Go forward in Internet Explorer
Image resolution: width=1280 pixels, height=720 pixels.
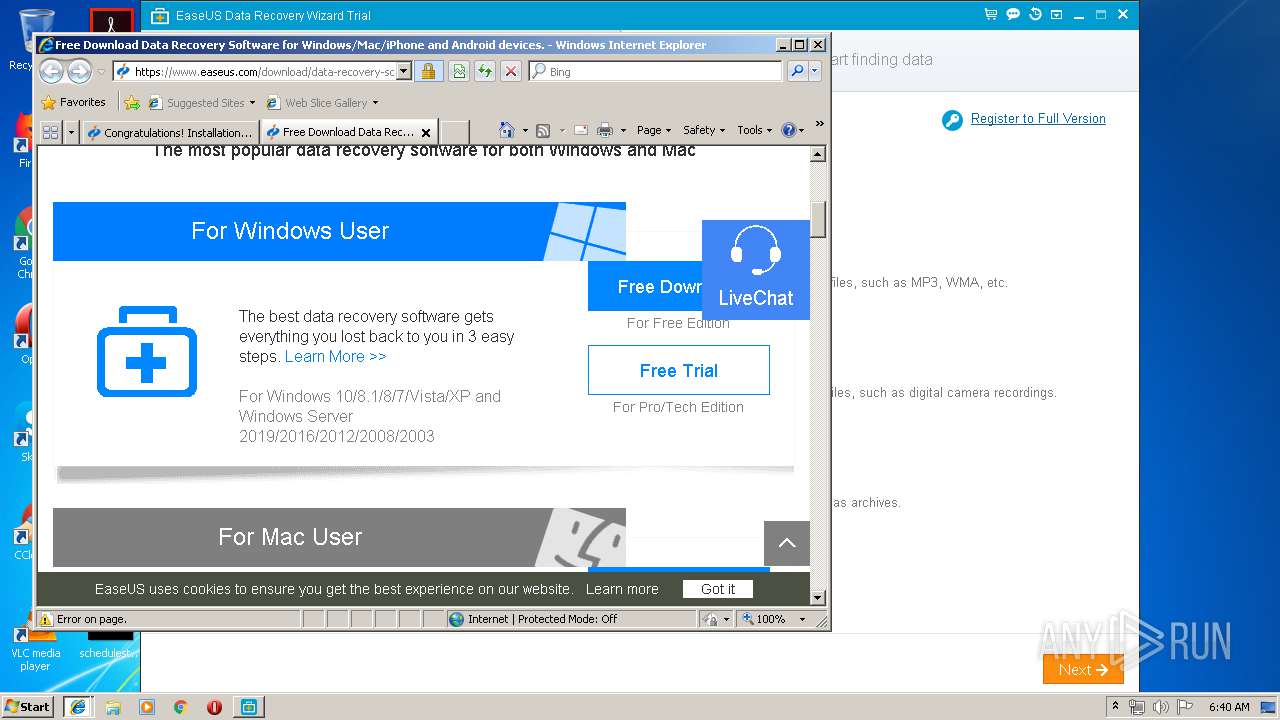(x=79, y=71)
